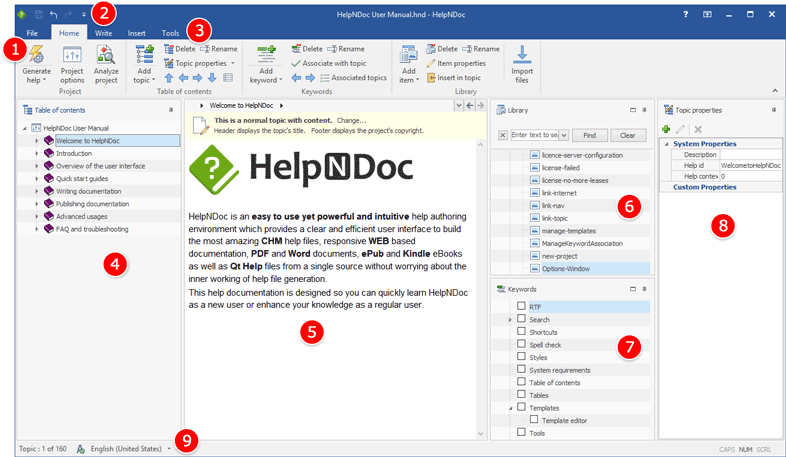Open Project options
The height and width of the screenshot is (457, 786).
(72, 64)
